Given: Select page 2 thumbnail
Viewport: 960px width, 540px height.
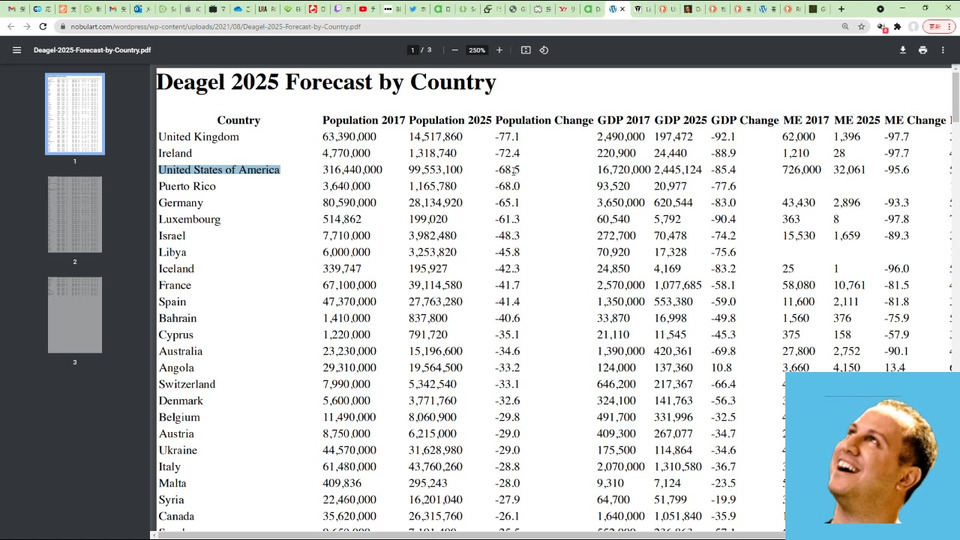Looking at the screenshot, I should click(x=75, y=214).
